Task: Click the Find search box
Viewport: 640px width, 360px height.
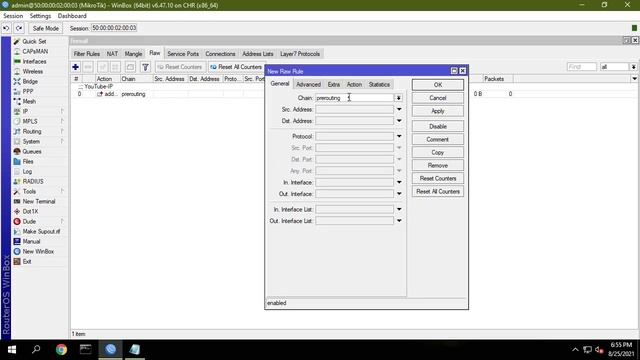Action: (x=582, y=67)
